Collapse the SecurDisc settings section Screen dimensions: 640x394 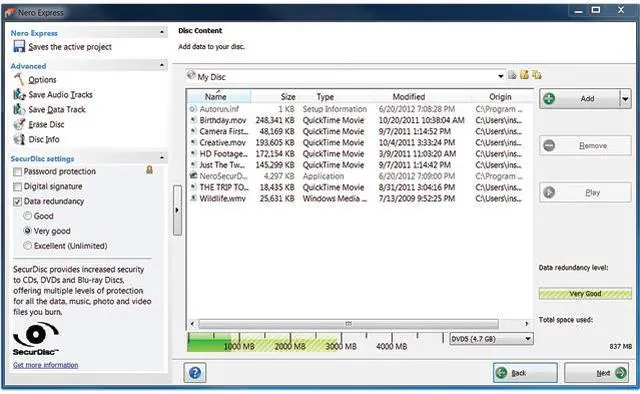coord(162,157)
